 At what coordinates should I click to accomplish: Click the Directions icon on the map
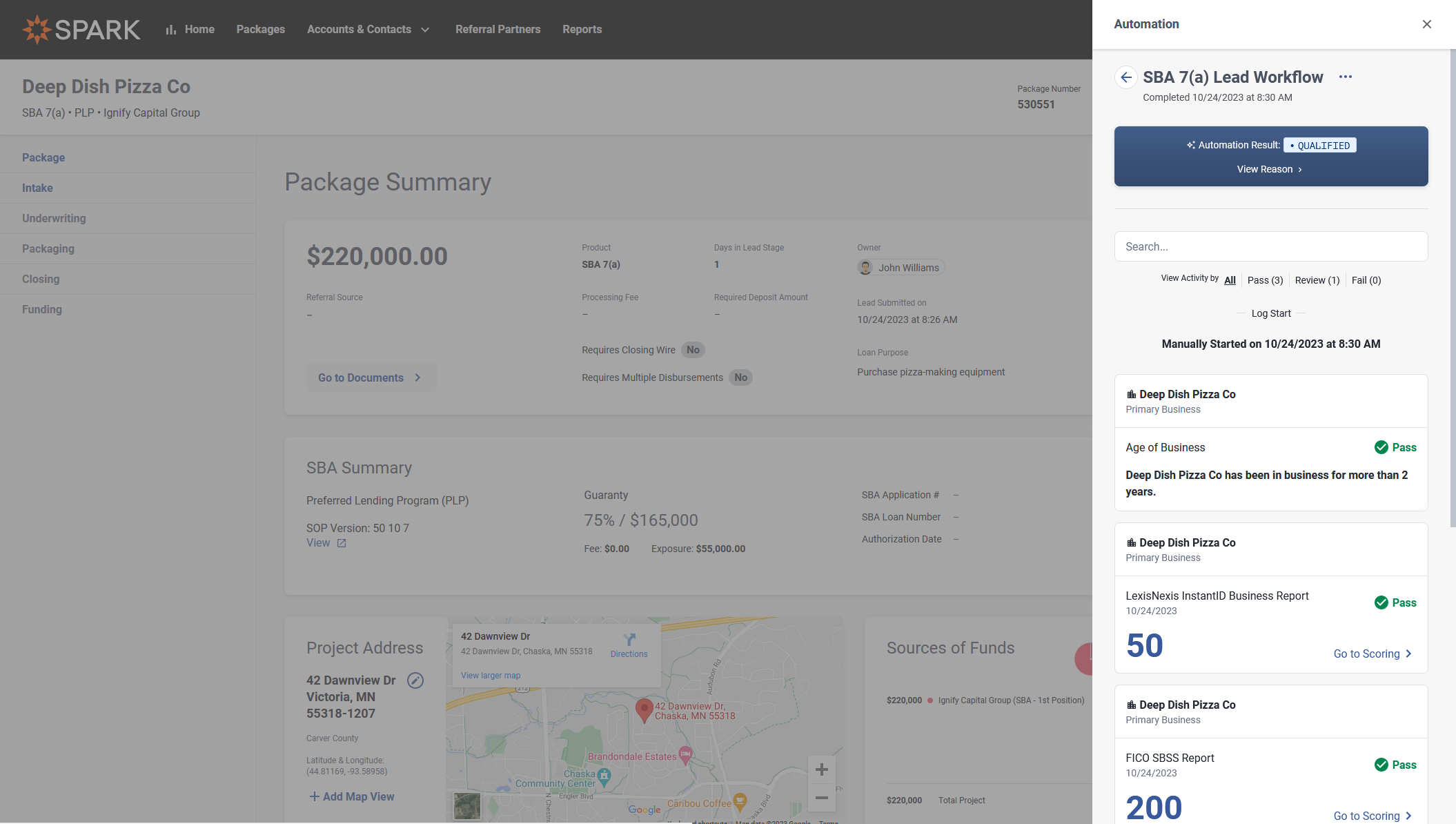tap(629, 639)
